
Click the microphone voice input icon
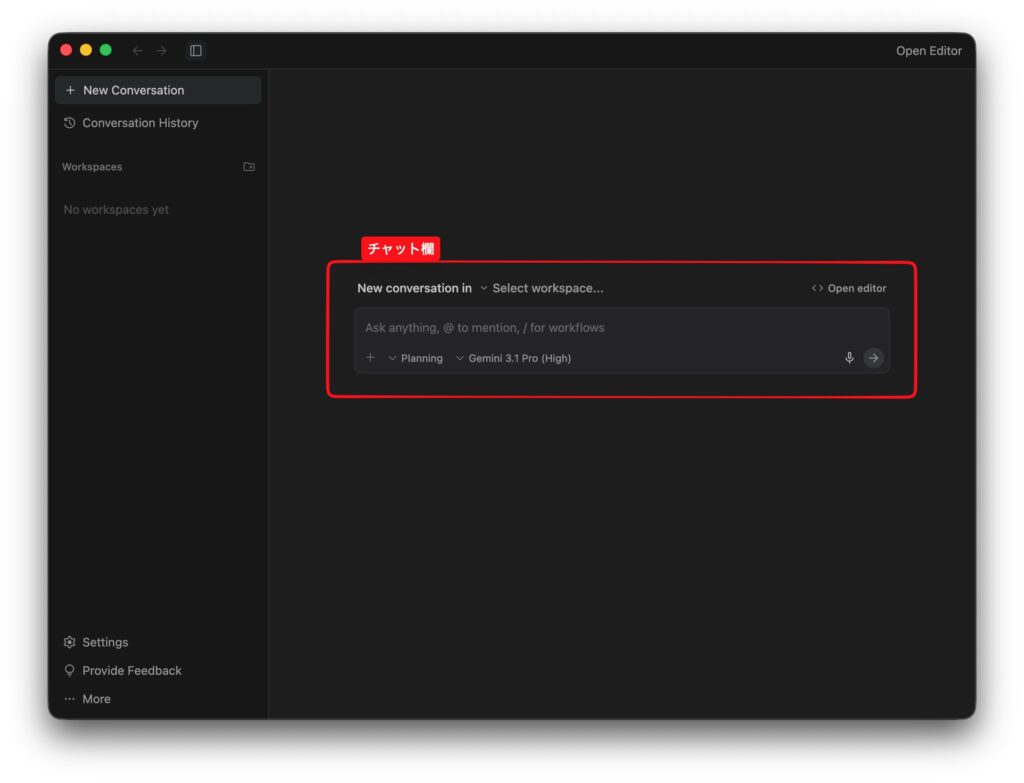tap(849, 358)
